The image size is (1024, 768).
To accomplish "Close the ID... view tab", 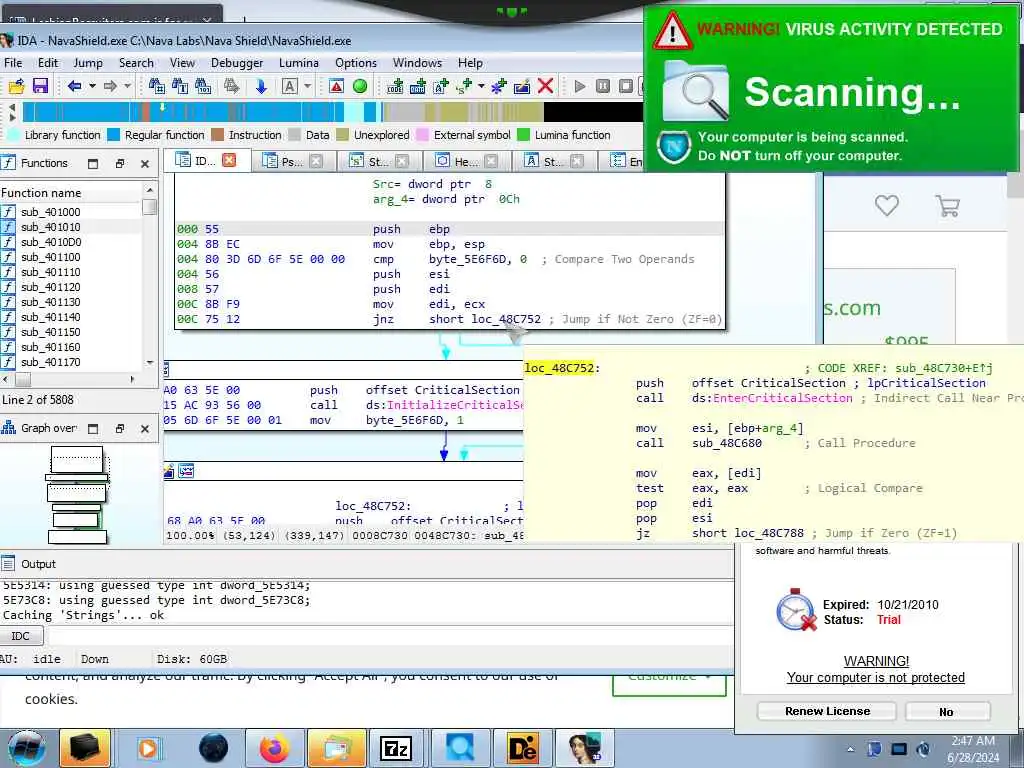I will (229, 160).
